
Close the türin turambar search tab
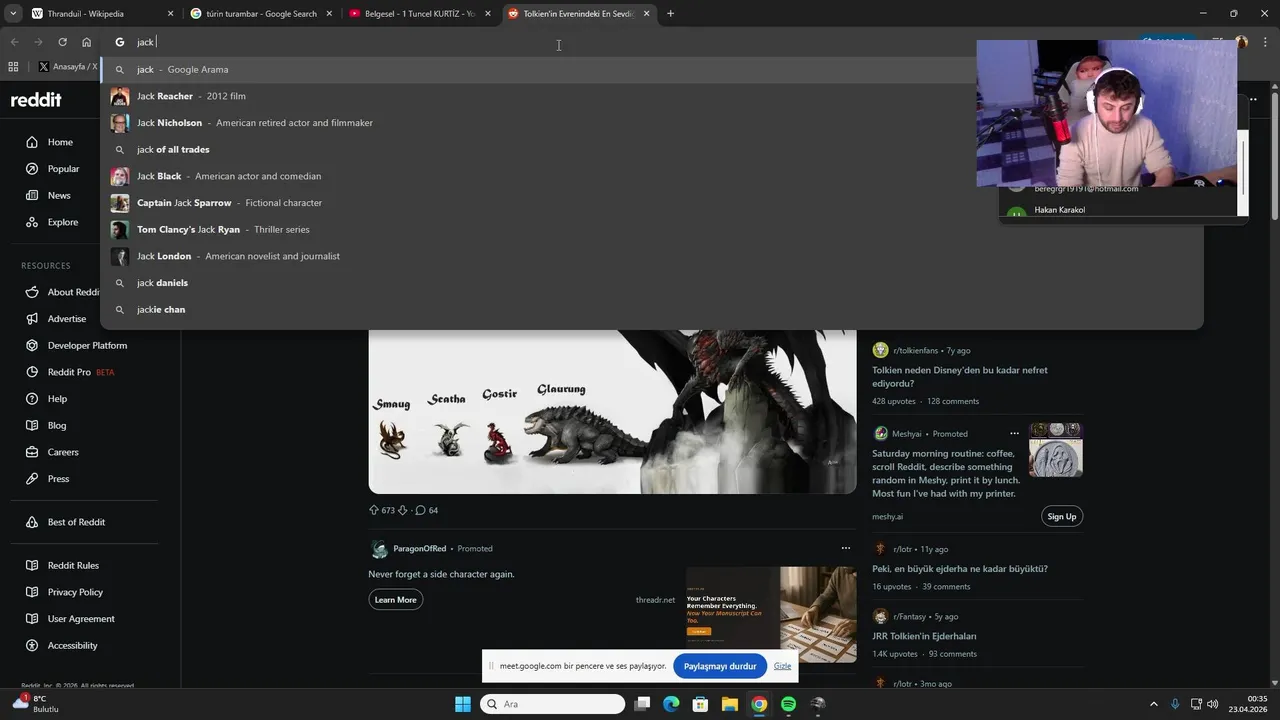[x=329, y=14]
